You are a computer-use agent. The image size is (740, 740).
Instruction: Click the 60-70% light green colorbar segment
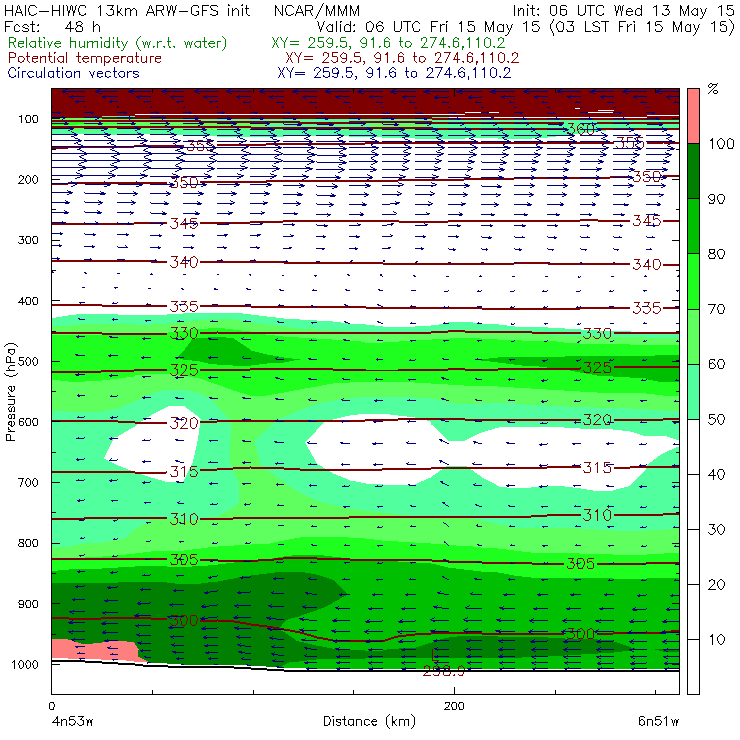(x=693, y=336)
